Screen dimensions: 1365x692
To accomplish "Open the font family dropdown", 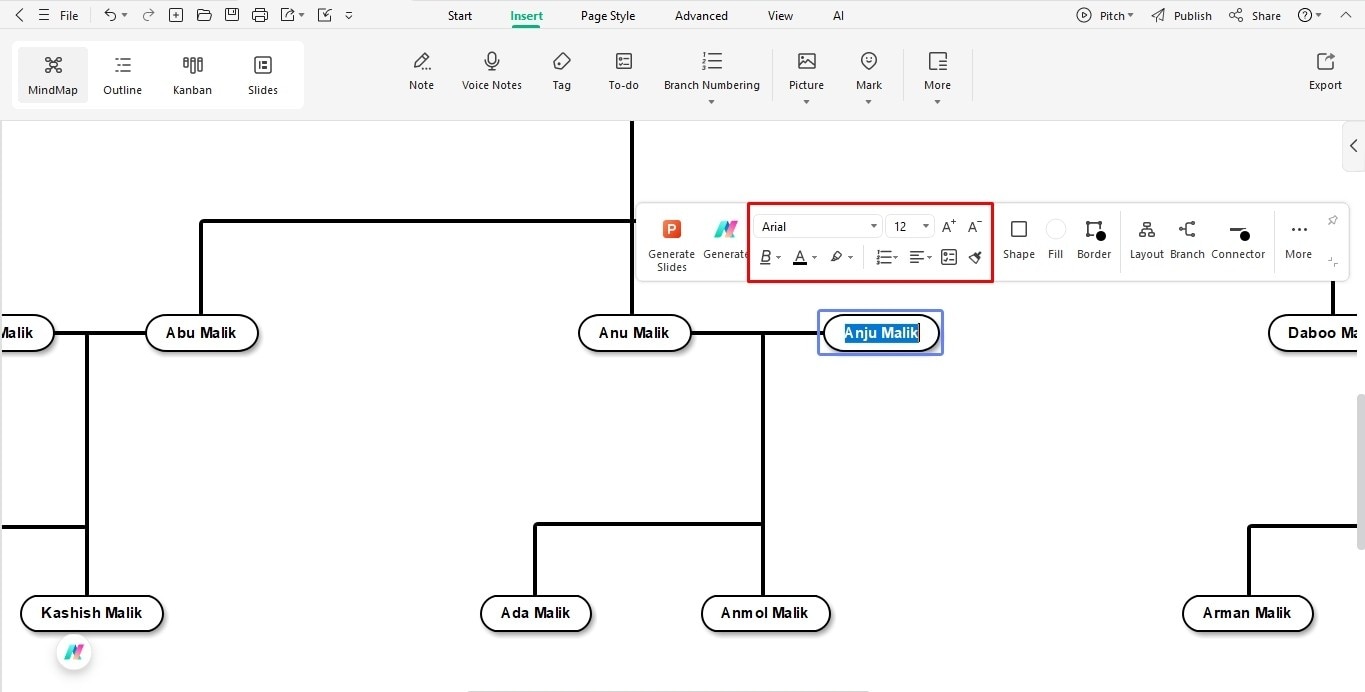I will [x=872, y=226].
